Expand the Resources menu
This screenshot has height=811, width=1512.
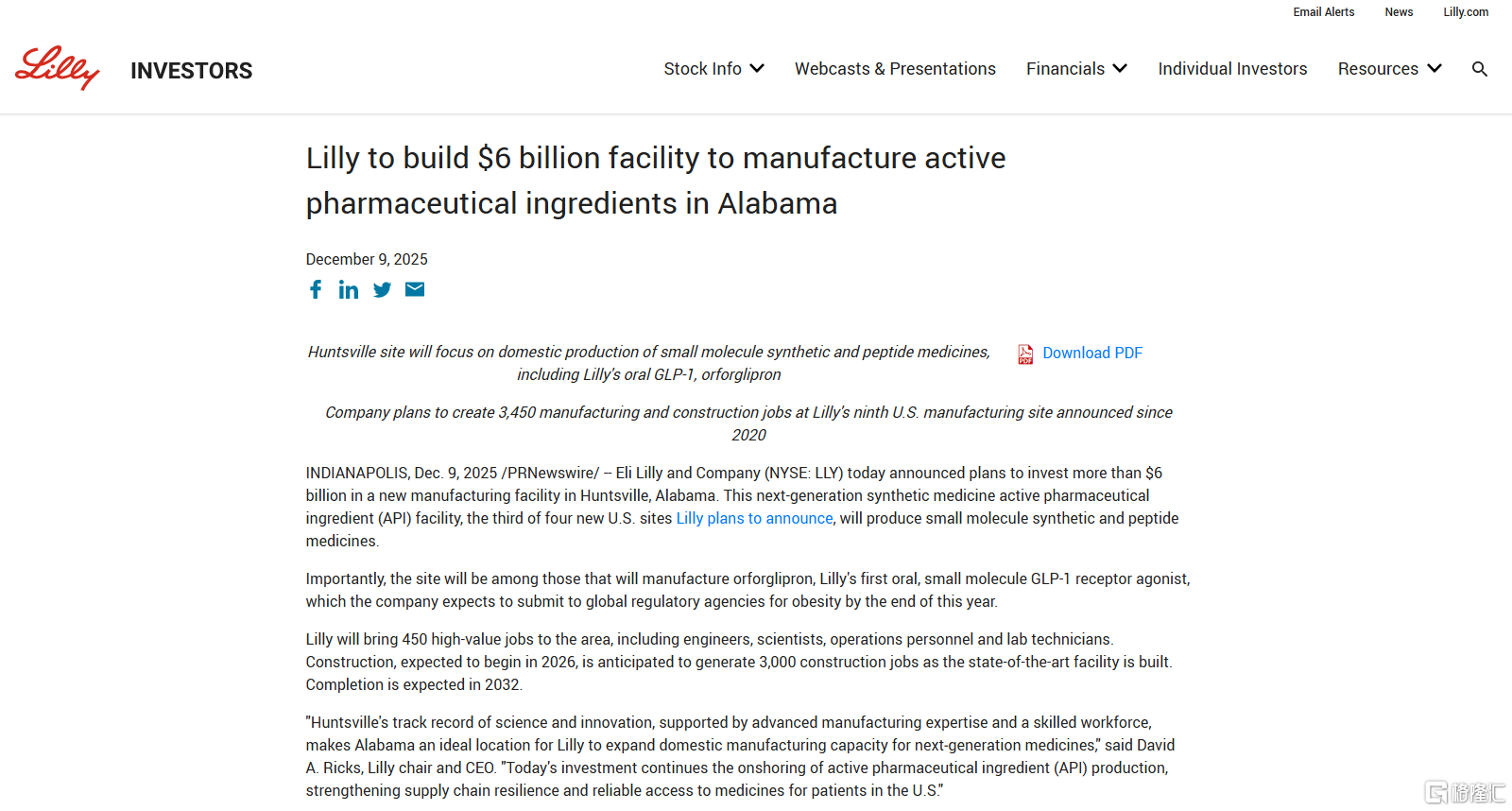1389,69
